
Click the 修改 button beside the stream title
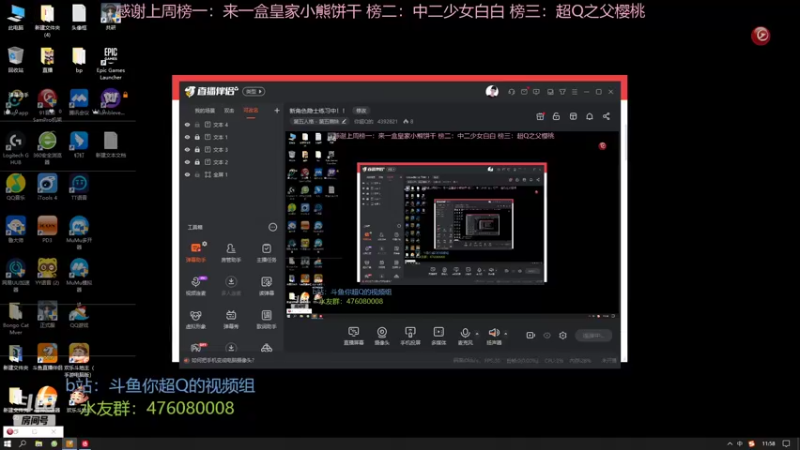click(361, 110)
